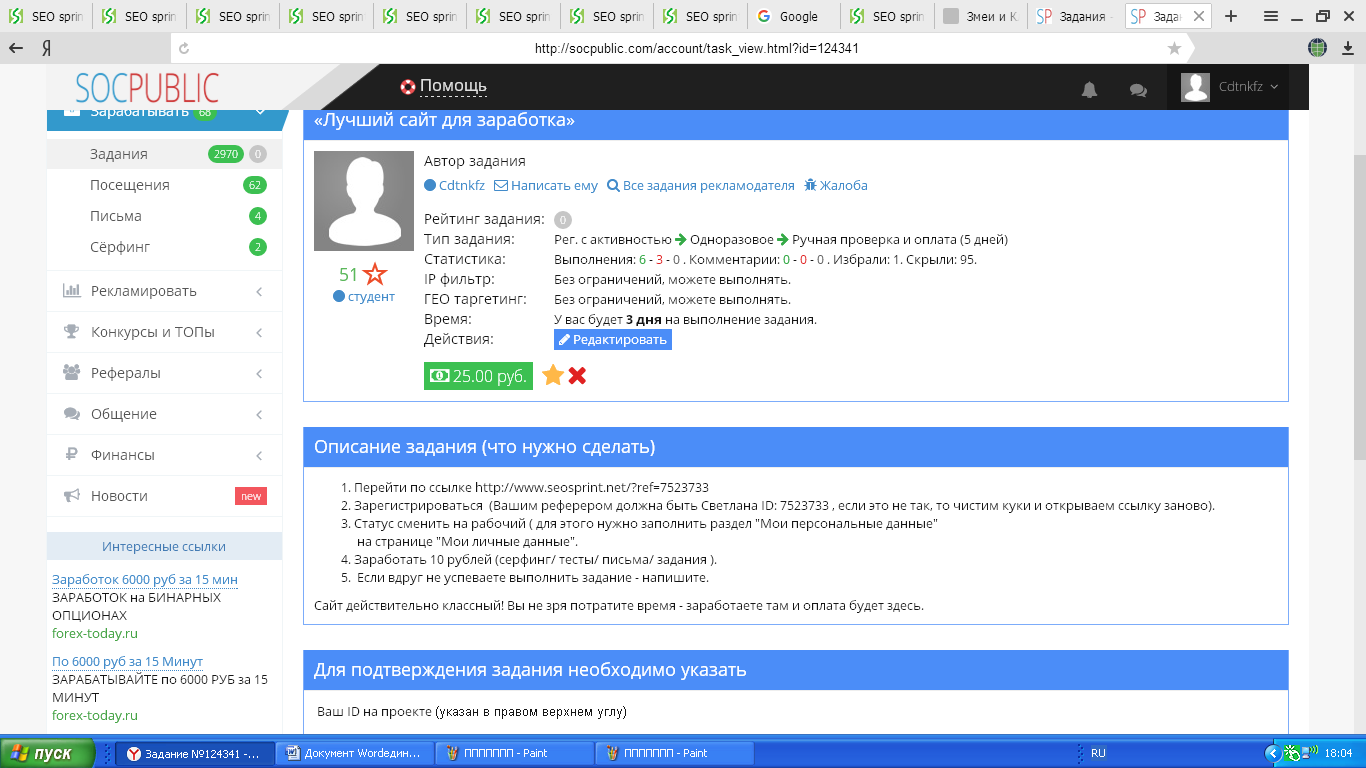
Task: Reload the page with the refresh icon
Action: click(x=183, y=48)
